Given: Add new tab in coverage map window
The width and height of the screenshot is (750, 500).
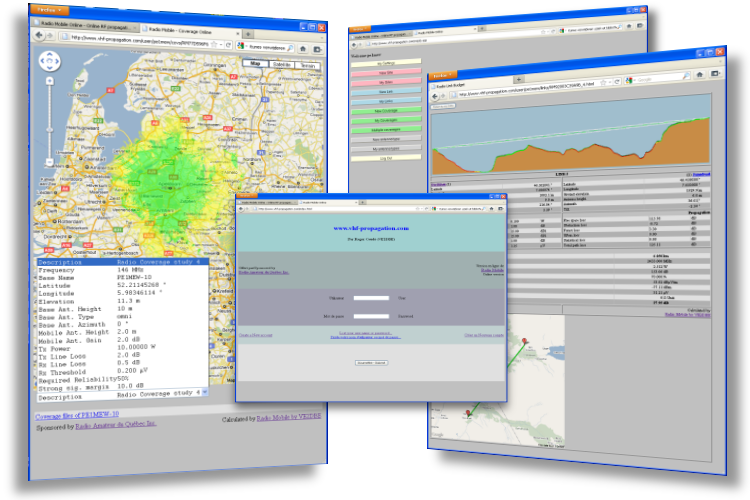Looking at the screenshot, I should [x=248, y=34].
